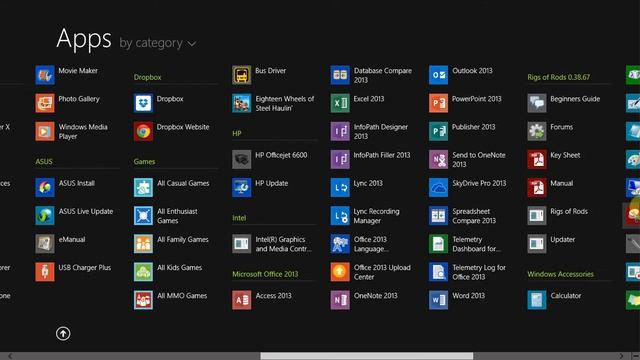
Task: Open HP Update icon
Action: pos(242,188)
